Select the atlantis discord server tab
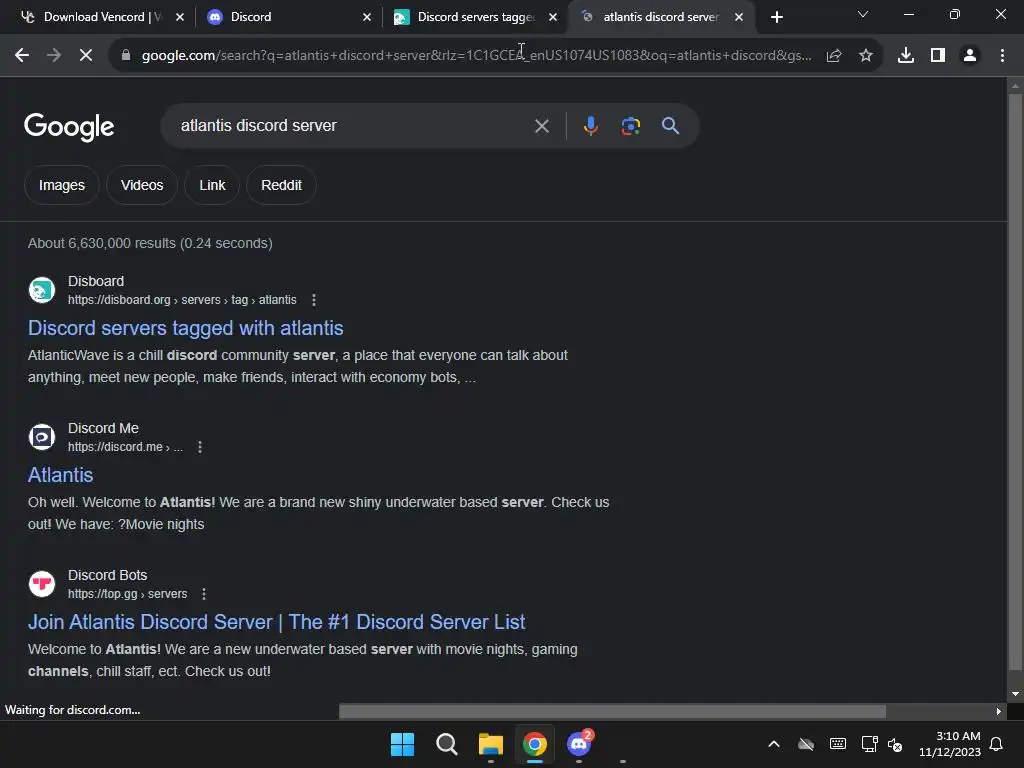The image size is (1024, 768). [x=661, y=17]
